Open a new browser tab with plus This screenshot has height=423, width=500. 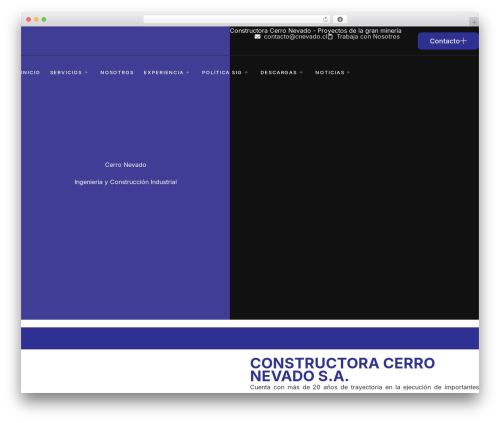tap(474, 22)
